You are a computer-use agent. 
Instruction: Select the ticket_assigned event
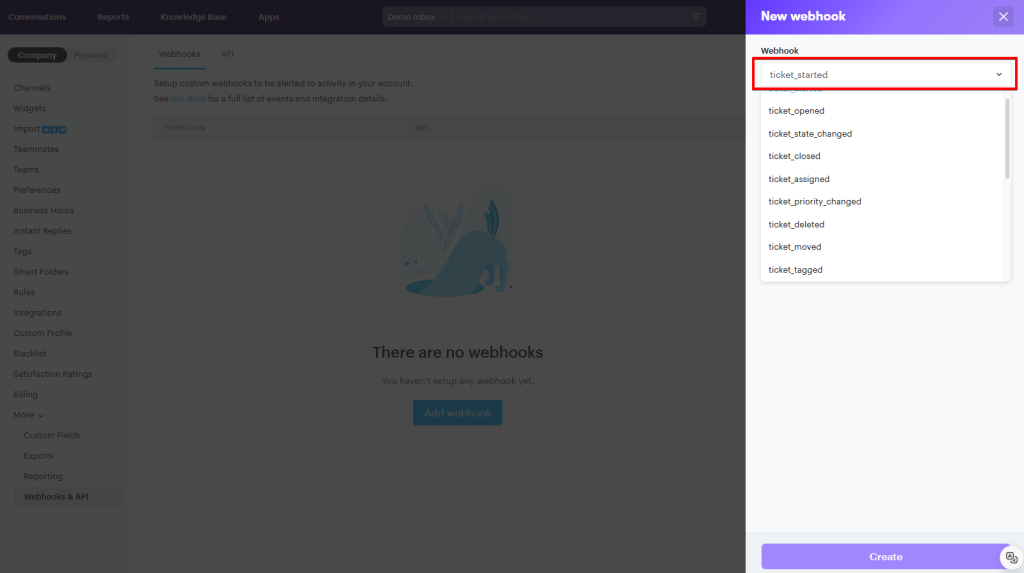point(798,179)
